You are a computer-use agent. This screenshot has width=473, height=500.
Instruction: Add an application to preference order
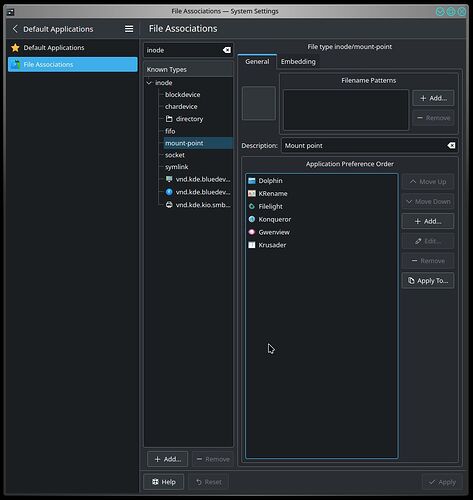(428, 221)
